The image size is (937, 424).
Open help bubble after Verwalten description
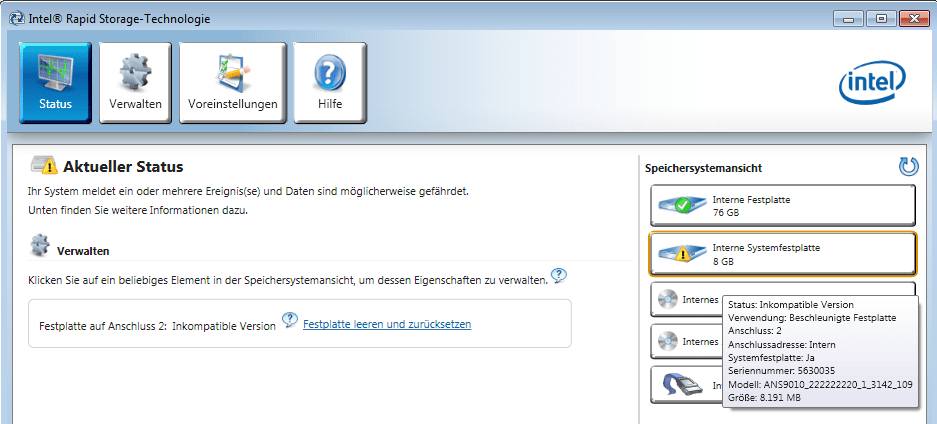[x=559, y=275]
